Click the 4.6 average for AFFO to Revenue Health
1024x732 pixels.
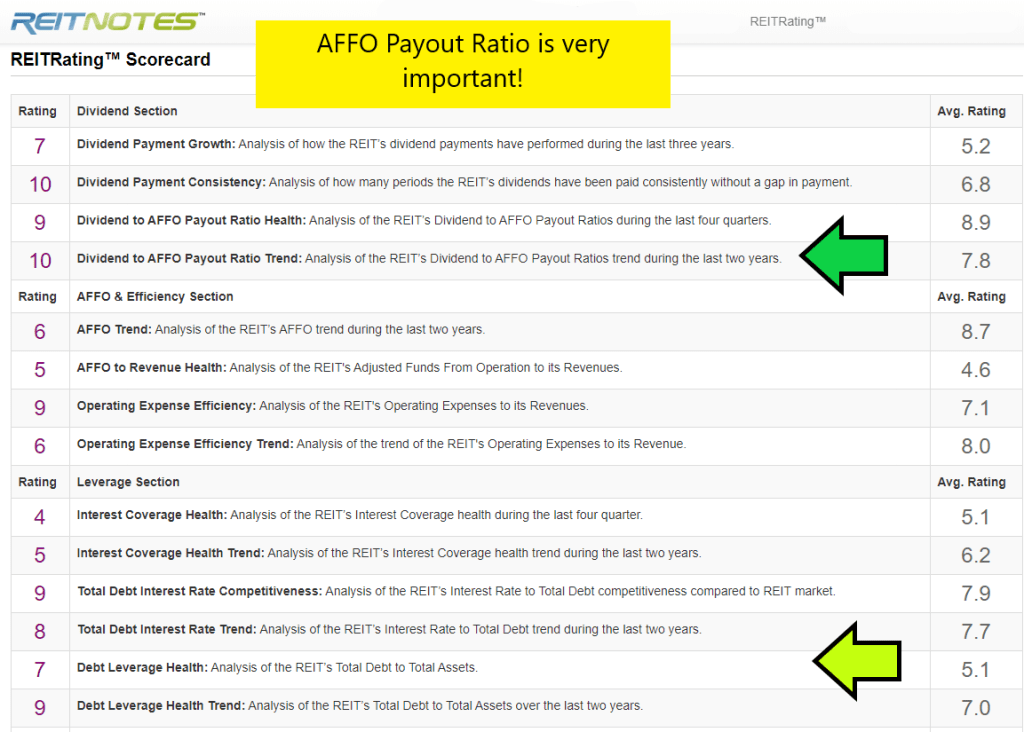(x=975, y=370)
